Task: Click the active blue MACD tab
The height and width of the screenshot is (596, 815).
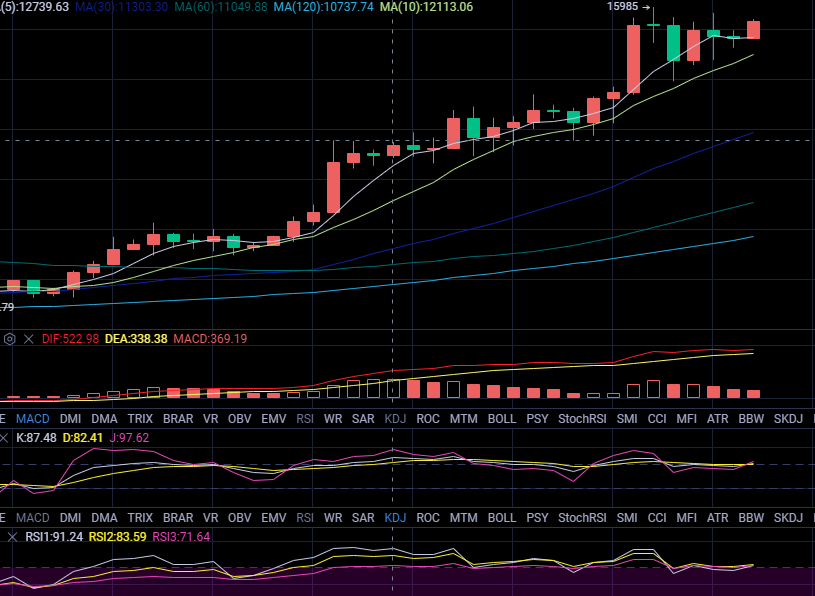Action: [33, 419]
